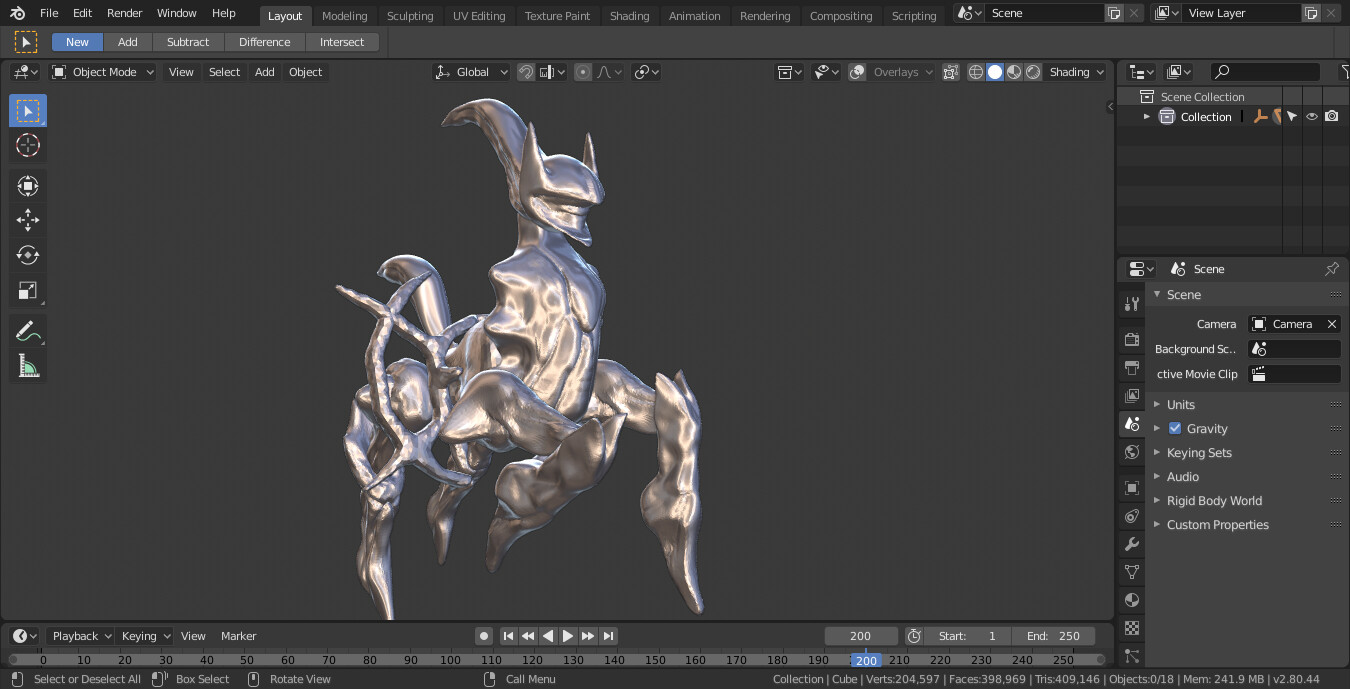Switch to Material properties tab

(x=1132, y=600)
